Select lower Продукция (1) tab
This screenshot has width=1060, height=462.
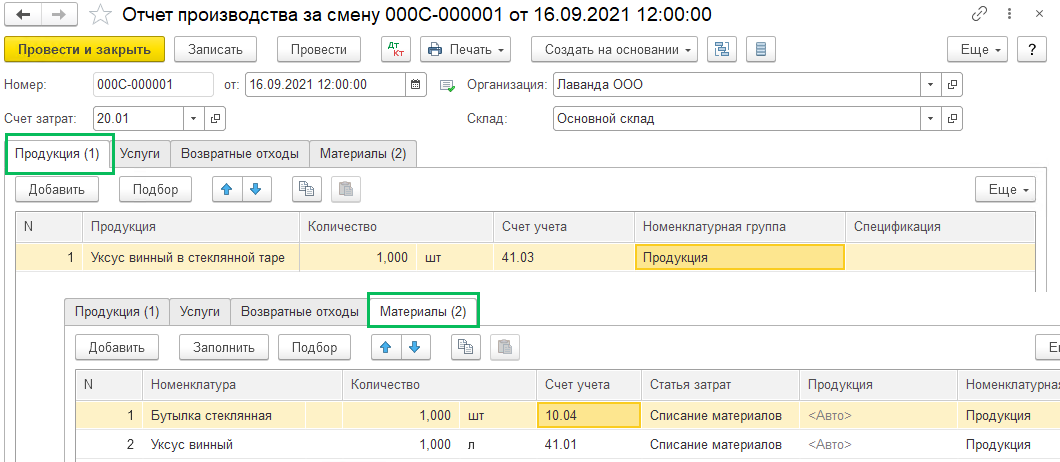click(x=117, y=312)
